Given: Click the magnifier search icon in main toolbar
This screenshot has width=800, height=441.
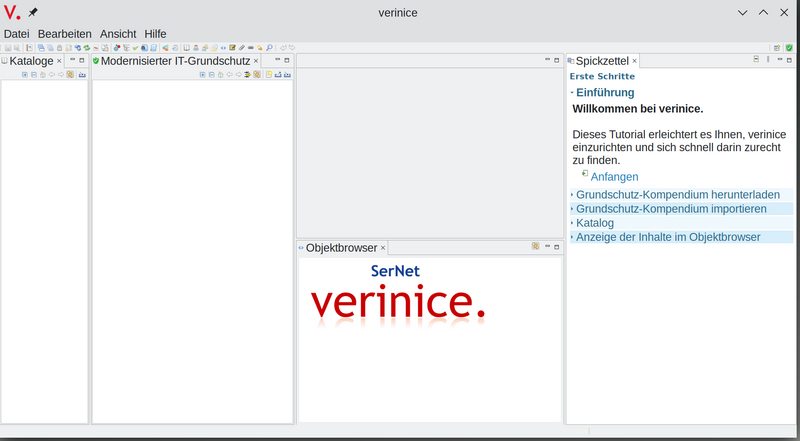Looking at the screenshot, I should 269,48.
